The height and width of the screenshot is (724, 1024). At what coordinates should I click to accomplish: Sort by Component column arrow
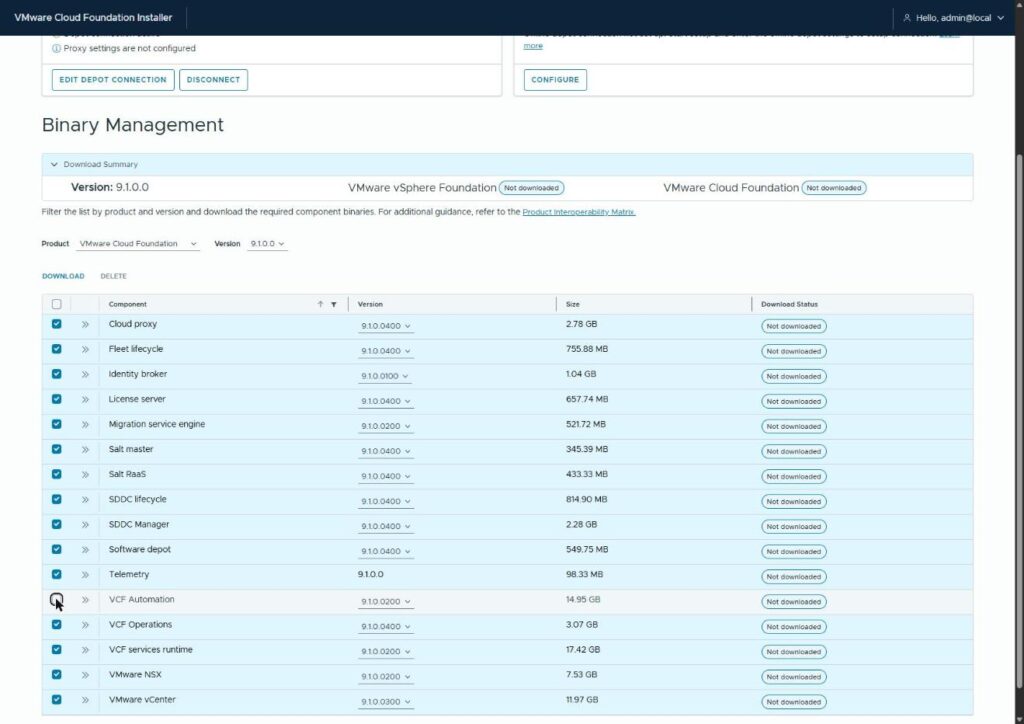[320, 304]
